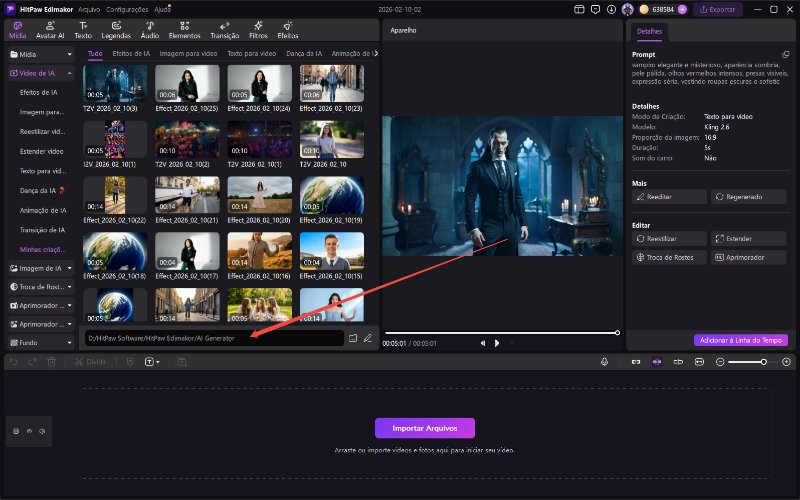Open the Configurações menu
Image resolution: width=800 pixels, height=500 pixels.
[x=127, y=8]
